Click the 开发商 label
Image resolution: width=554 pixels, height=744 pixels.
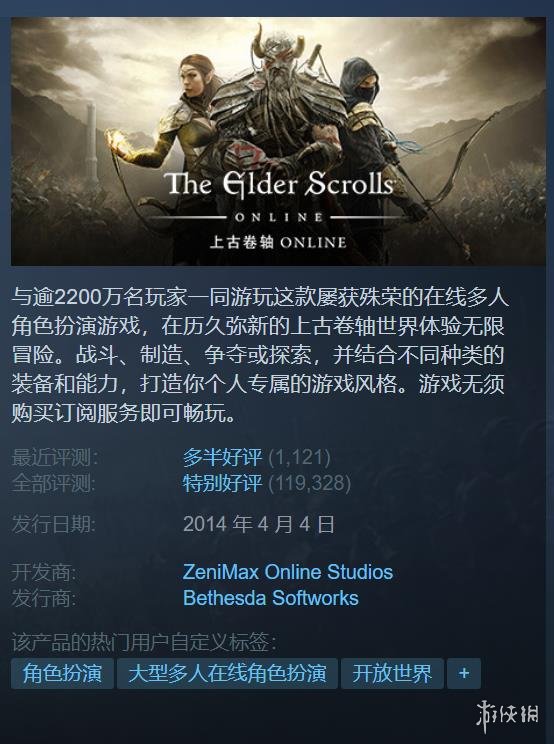click(x=44, y=572)
